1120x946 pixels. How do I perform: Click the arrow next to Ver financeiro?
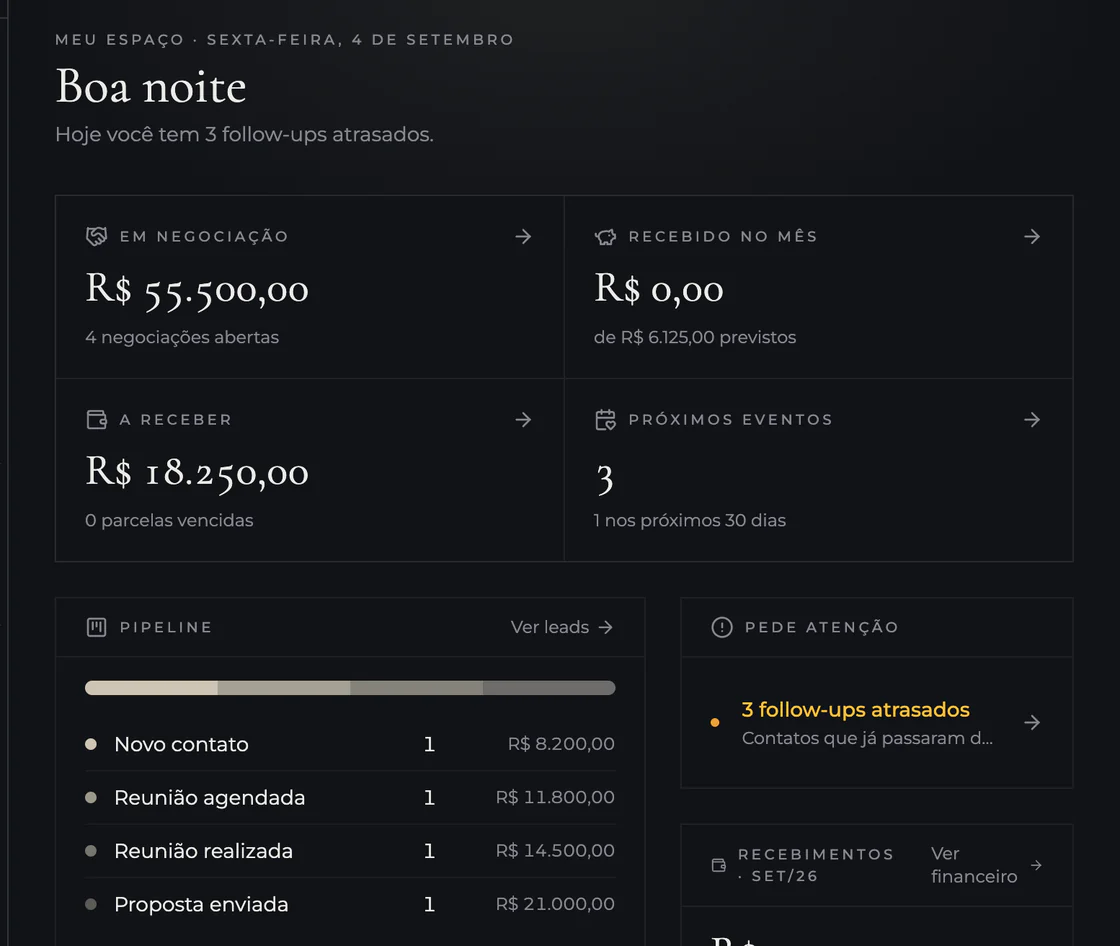[1036, 865]
